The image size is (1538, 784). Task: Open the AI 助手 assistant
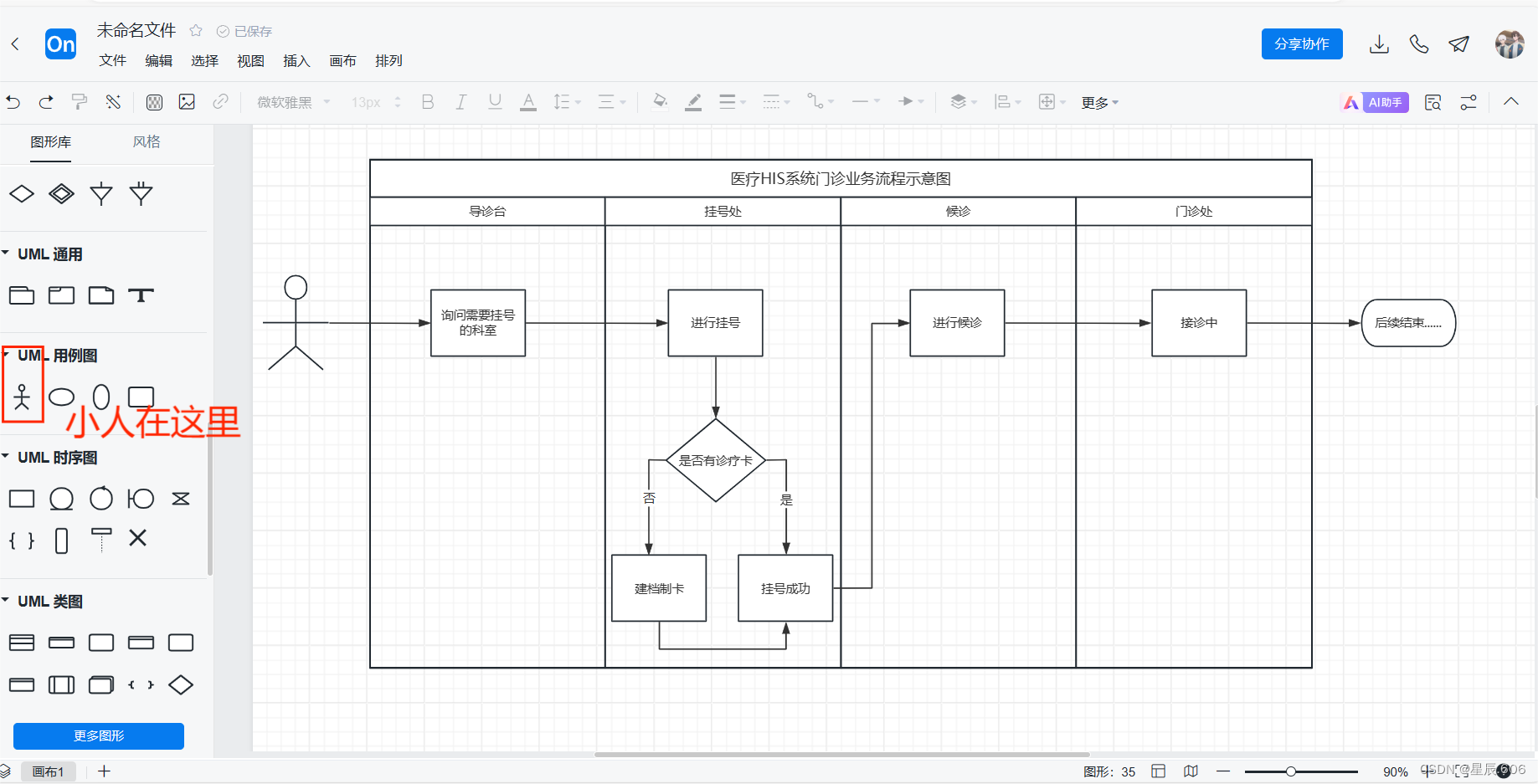pyautogui.click(x=1375, y=101)
